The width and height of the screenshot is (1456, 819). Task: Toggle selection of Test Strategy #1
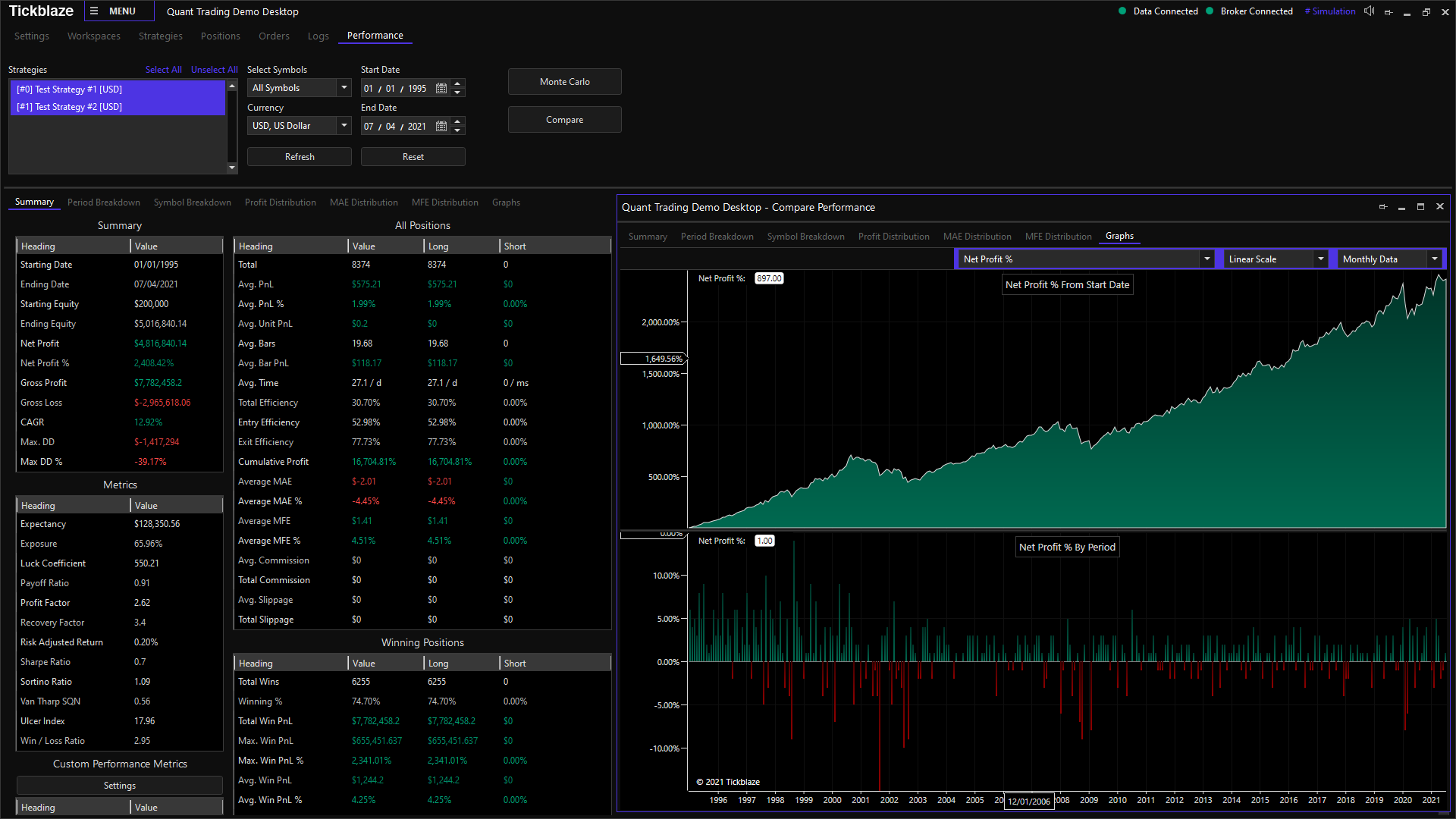pos(70,89)
